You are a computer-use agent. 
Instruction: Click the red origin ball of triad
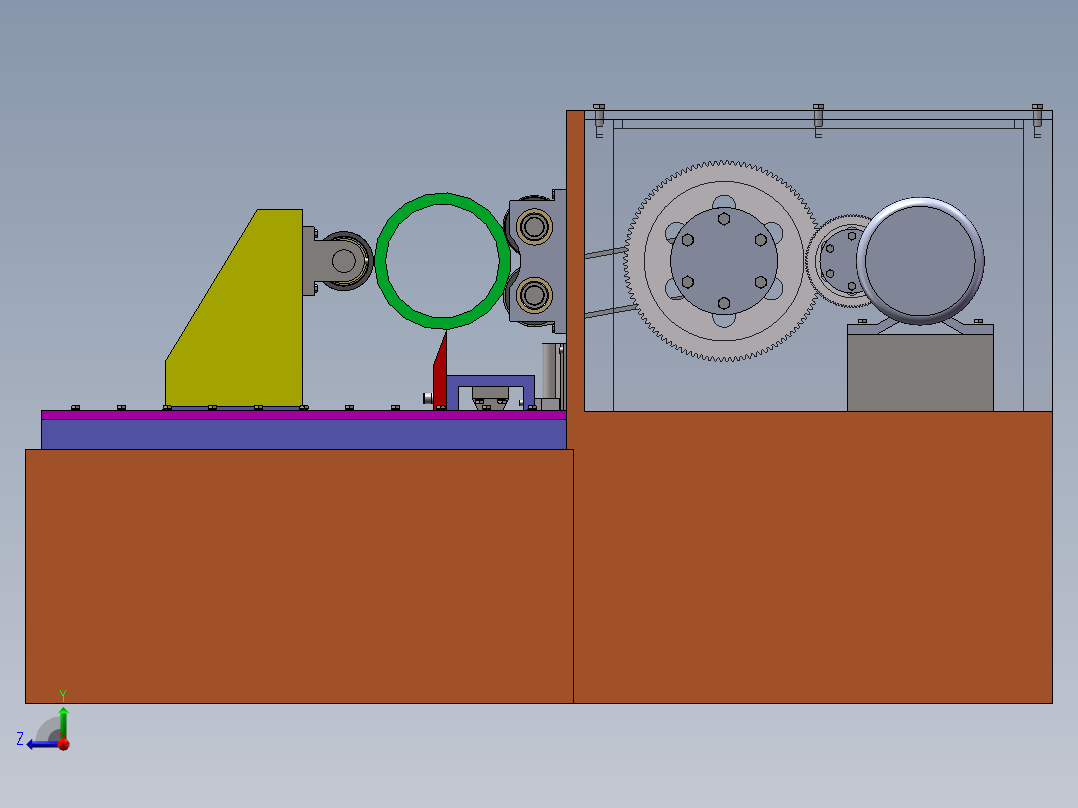point(64,744)
